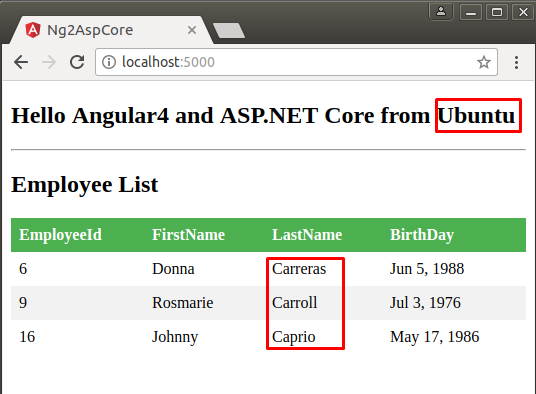This screenshot has width=536, height=394.
Task: Open the Chrome user profile button
Action: tap(441, 12)
